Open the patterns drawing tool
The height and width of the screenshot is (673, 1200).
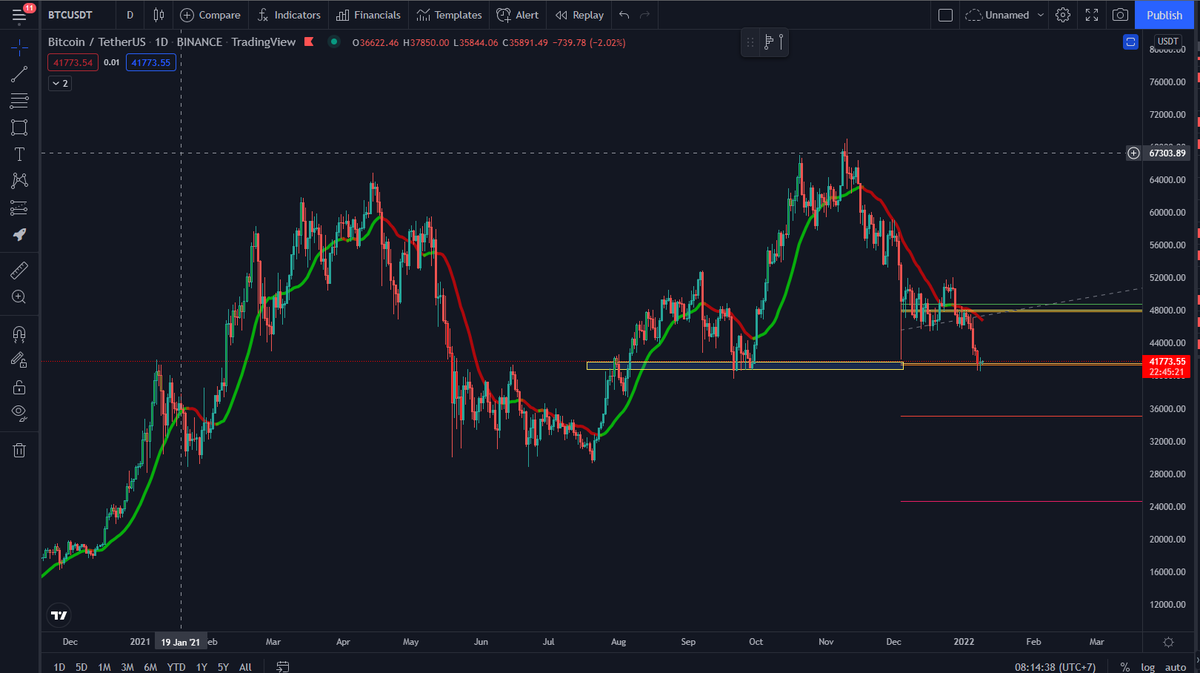coord(19,181)
